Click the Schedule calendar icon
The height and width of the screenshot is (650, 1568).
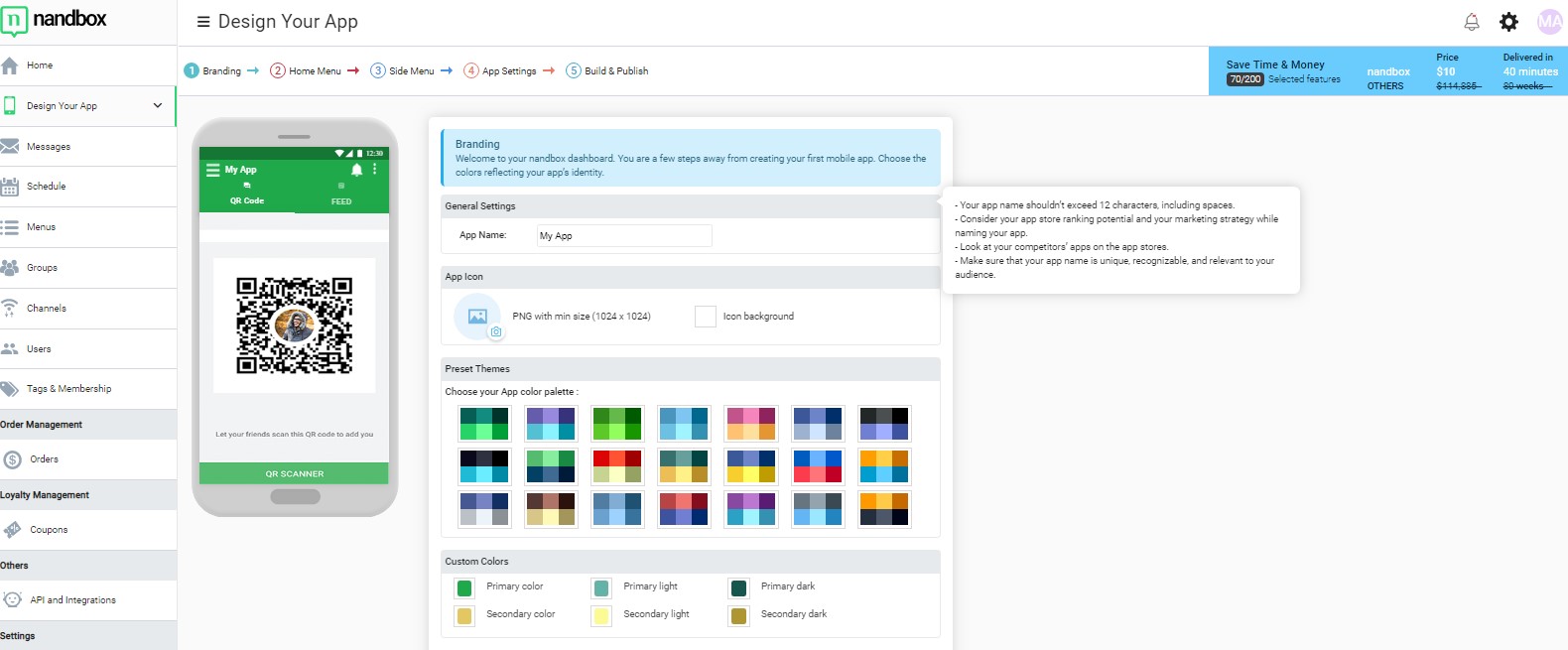10,187
